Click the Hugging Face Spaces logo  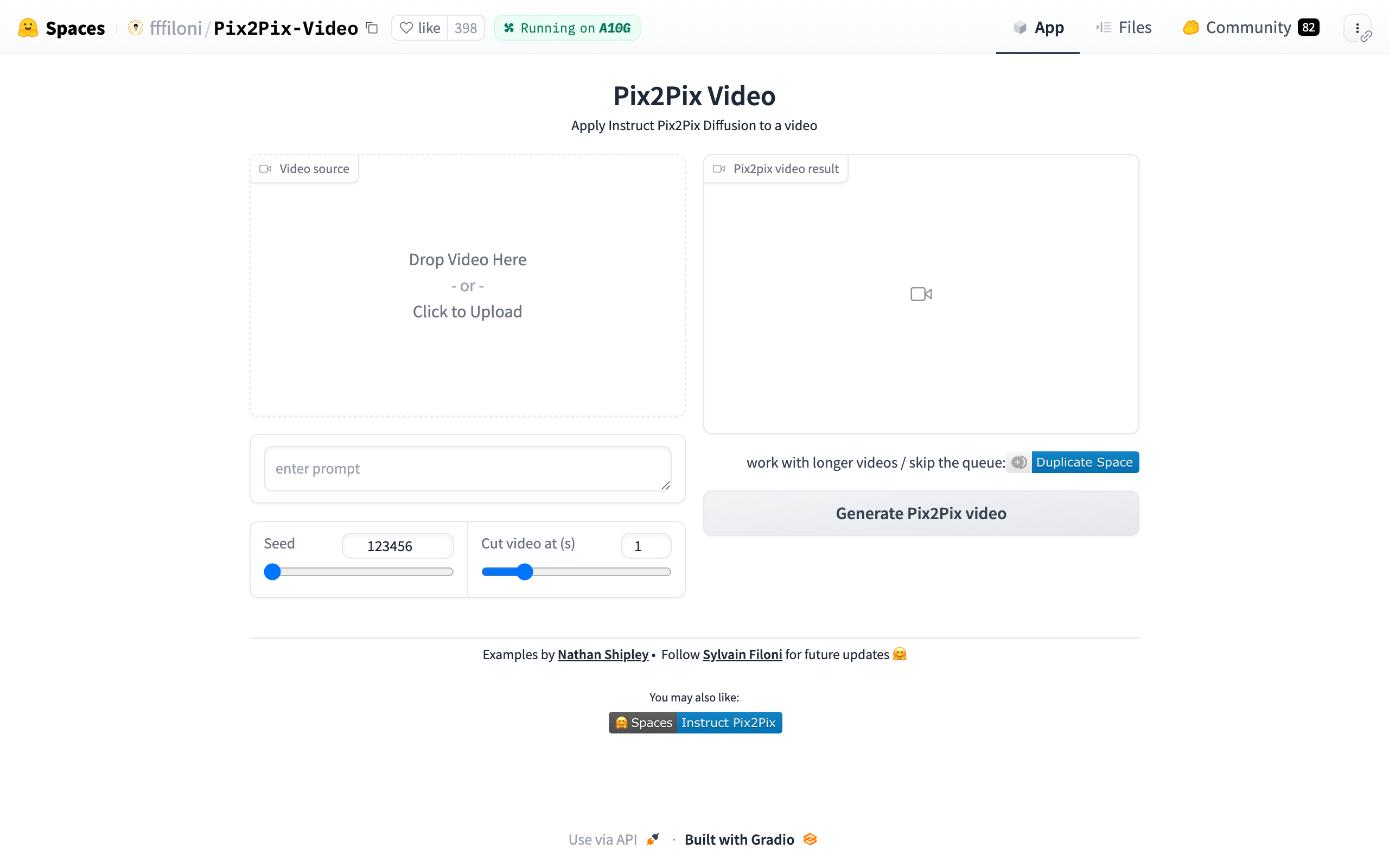point(28,28)
